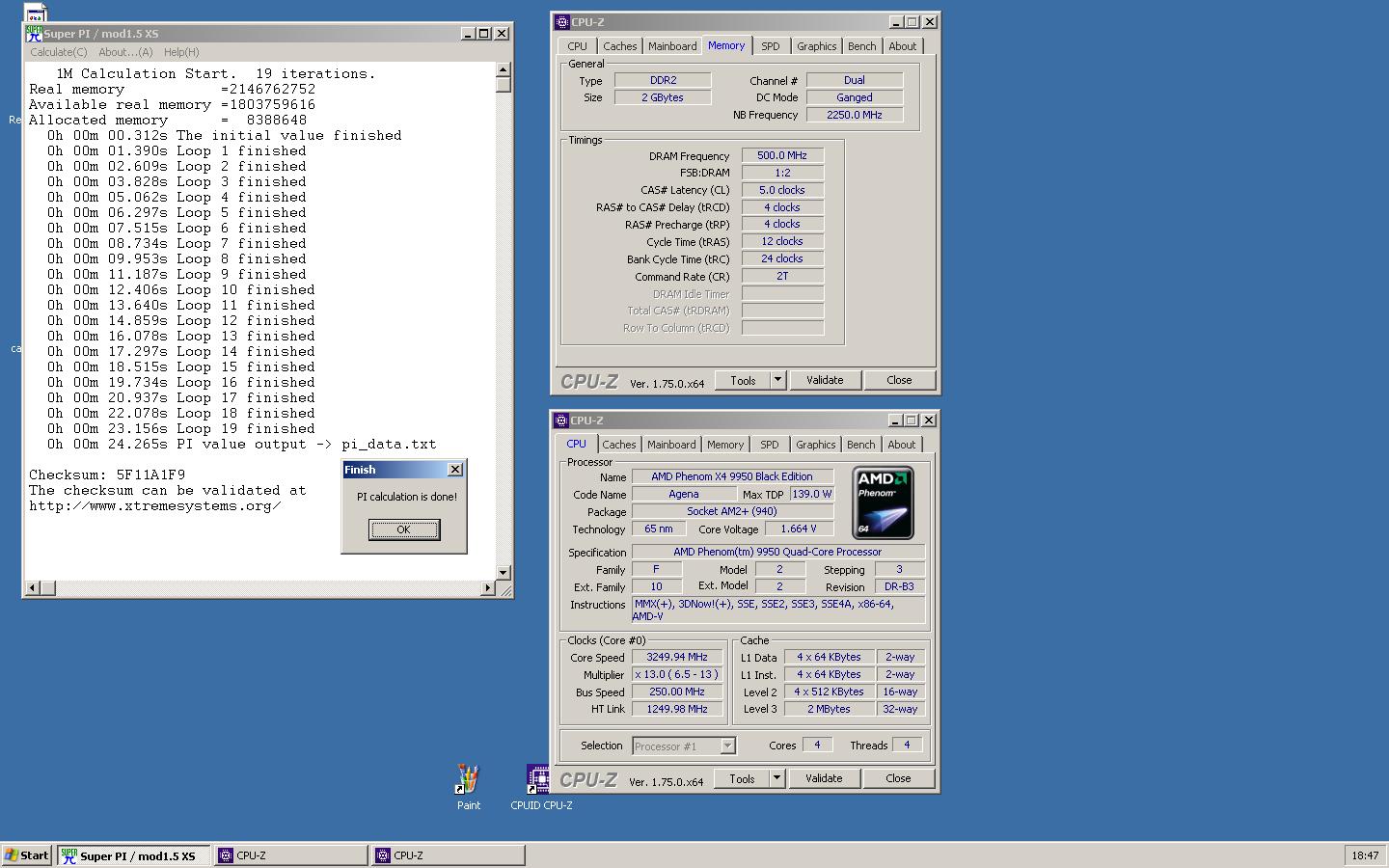Click the DRAM Frequency 500.0 MHz field
This screenshot has height=868, width=1389.
[782, 155]
